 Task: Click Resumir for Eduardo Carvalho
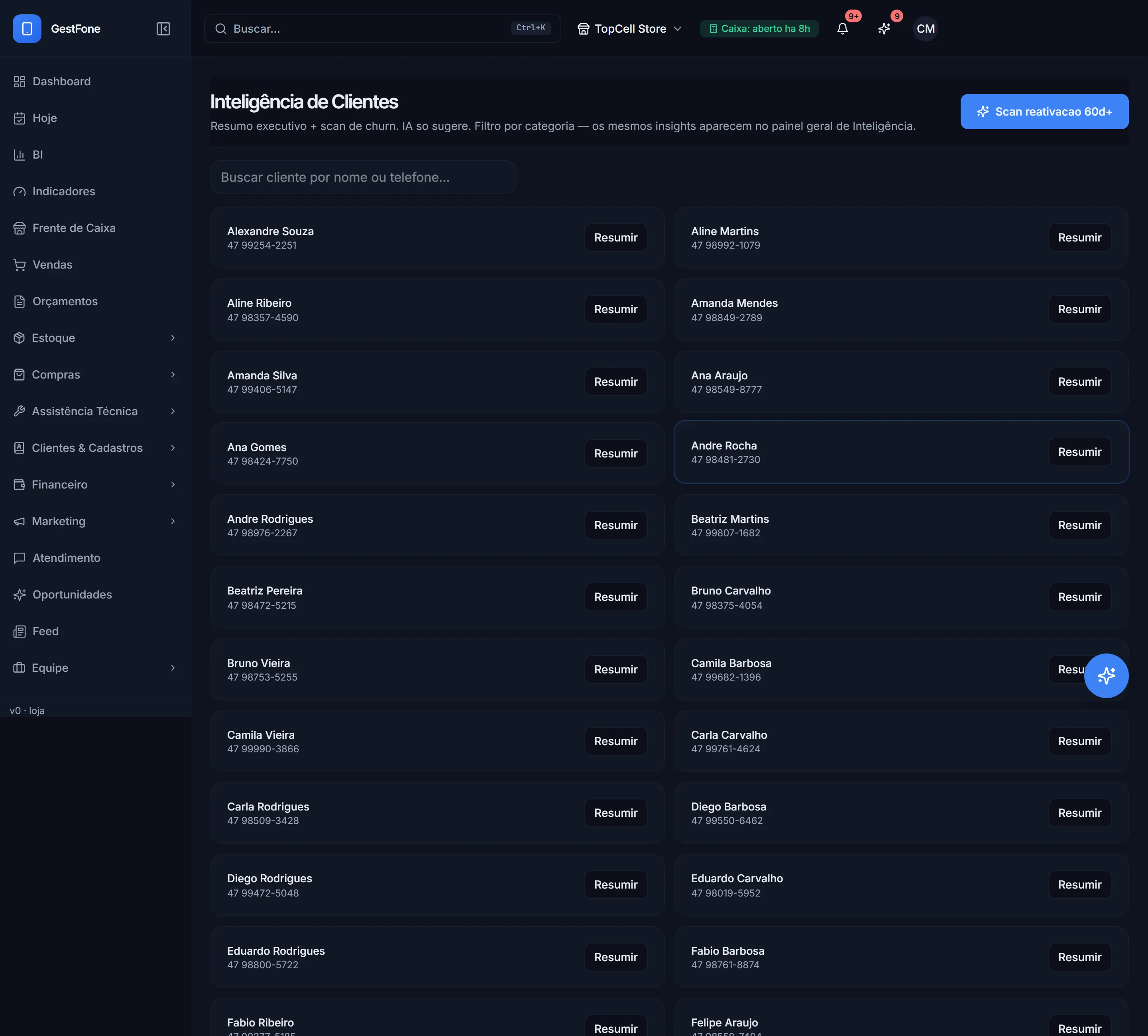tap(1080, 885)
